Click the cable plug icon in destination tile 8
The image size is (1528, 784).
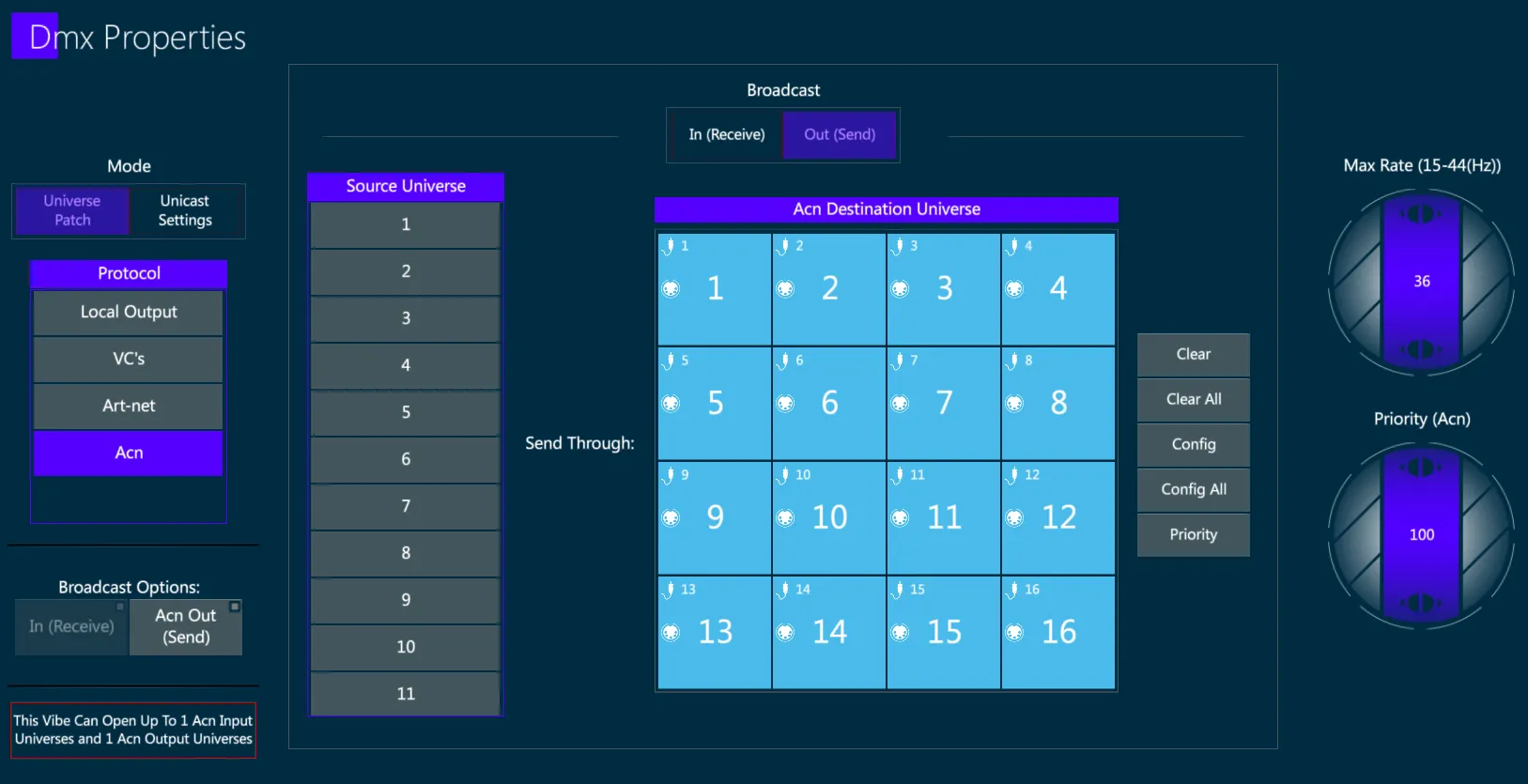coord(1012,361)
